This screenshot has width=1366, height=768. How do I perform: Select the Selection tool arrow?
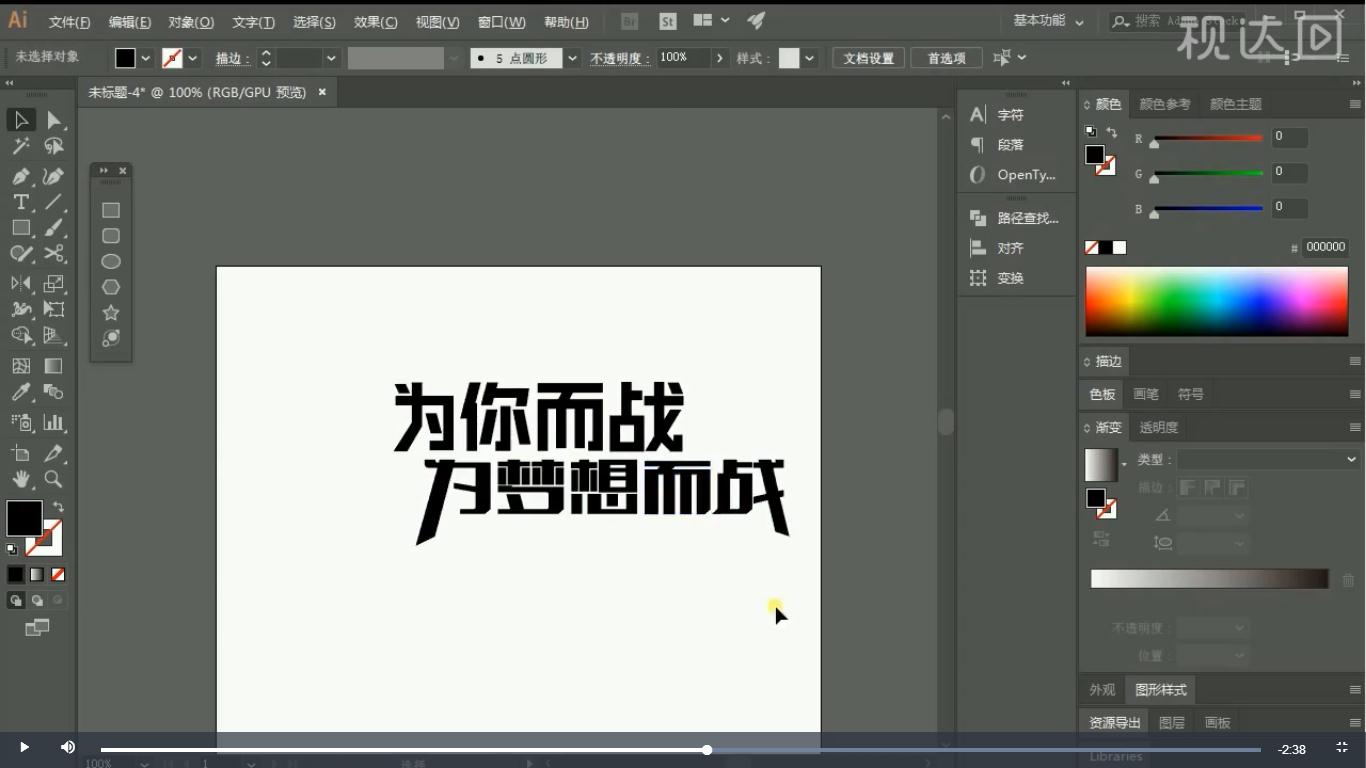pos(21,120)
